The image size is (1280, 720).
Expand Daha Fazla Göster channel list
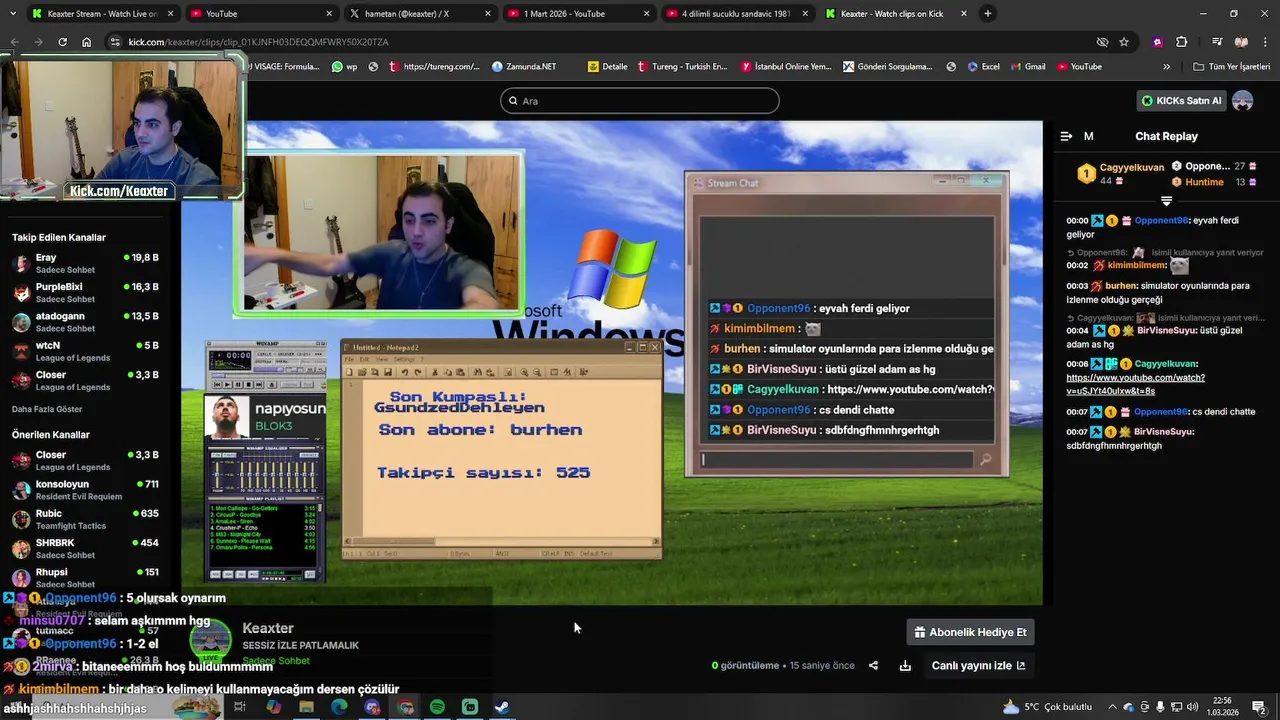pyautogui.click(x=47, y=409)
